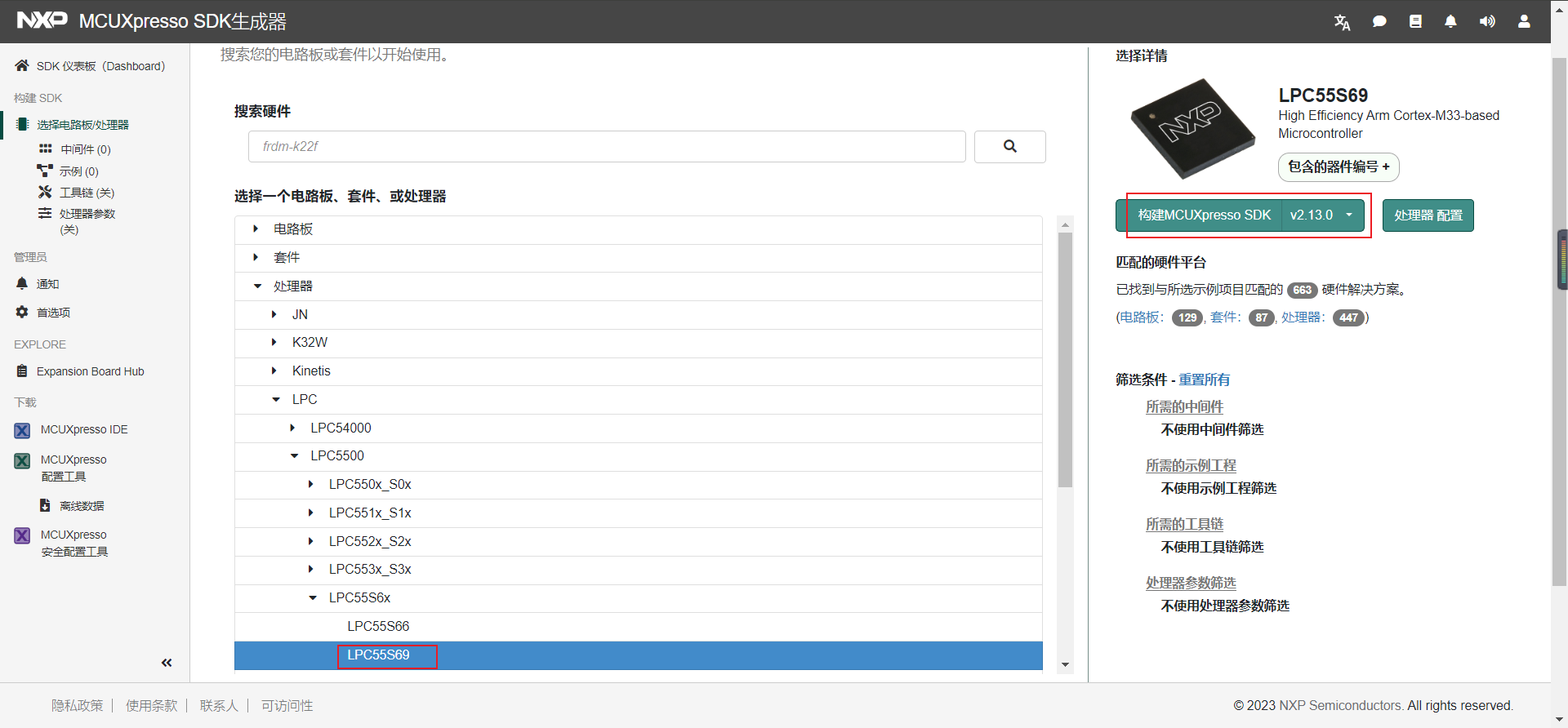Click the 首选项 gear icon
Screen dimensions: 1568x728
coord(22,312)
